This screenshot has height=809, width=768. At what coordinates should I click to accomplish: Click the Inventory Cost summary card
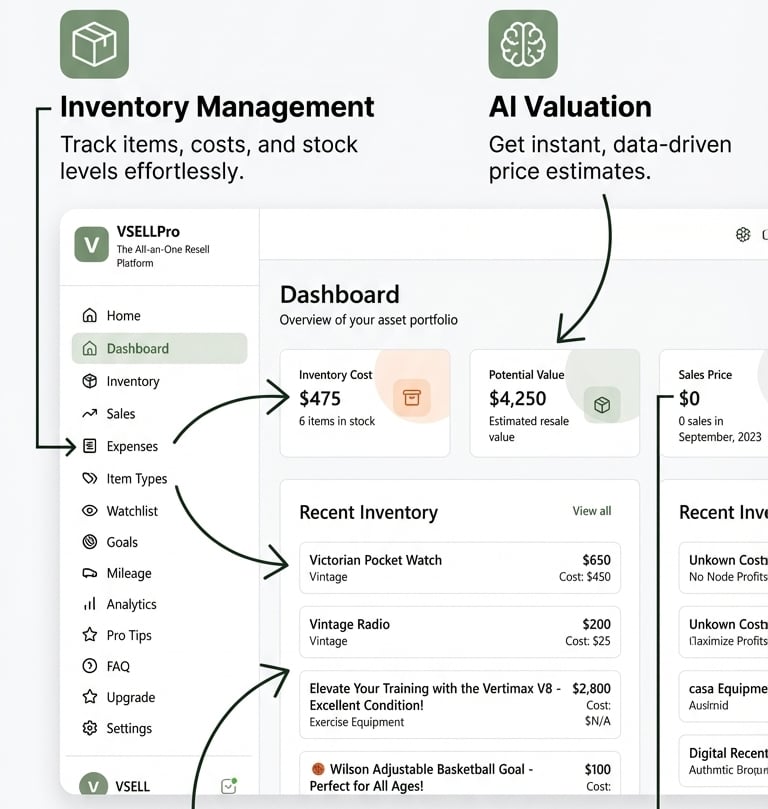point(364,402)
